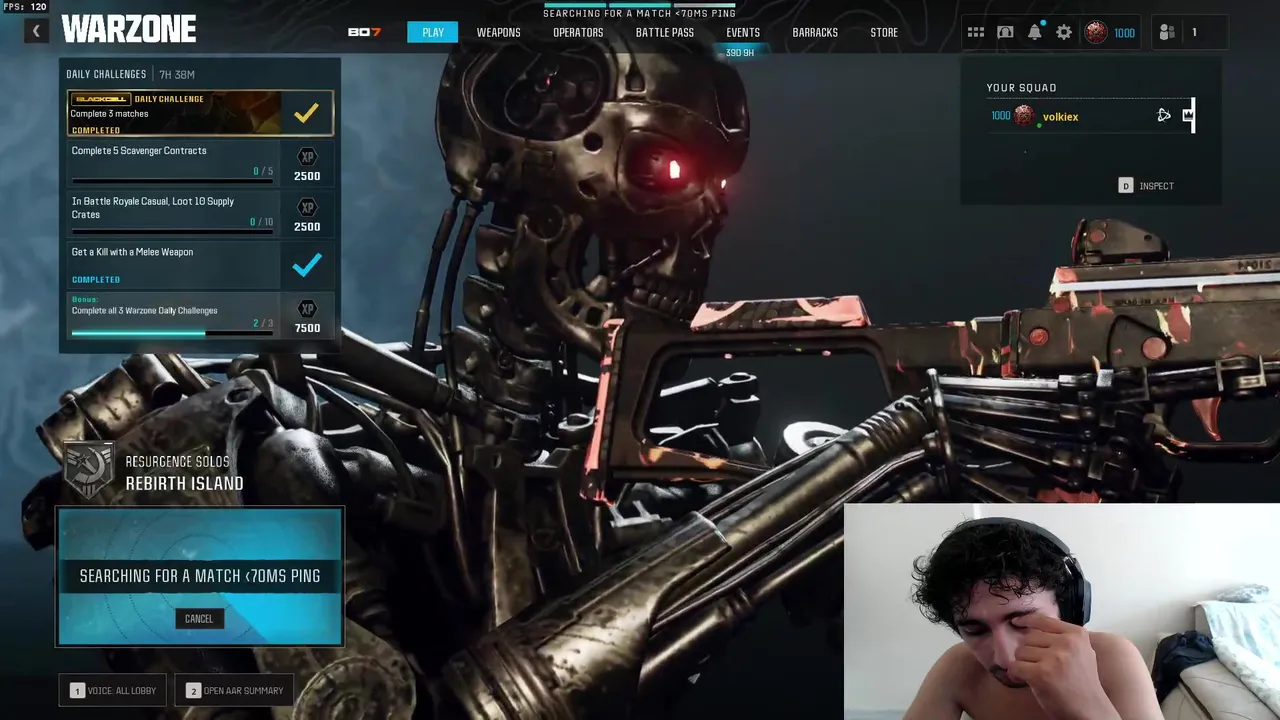1280x720 pixels.
Task: Open the BlackCell daily challenge card
Action: coord(200,113)
